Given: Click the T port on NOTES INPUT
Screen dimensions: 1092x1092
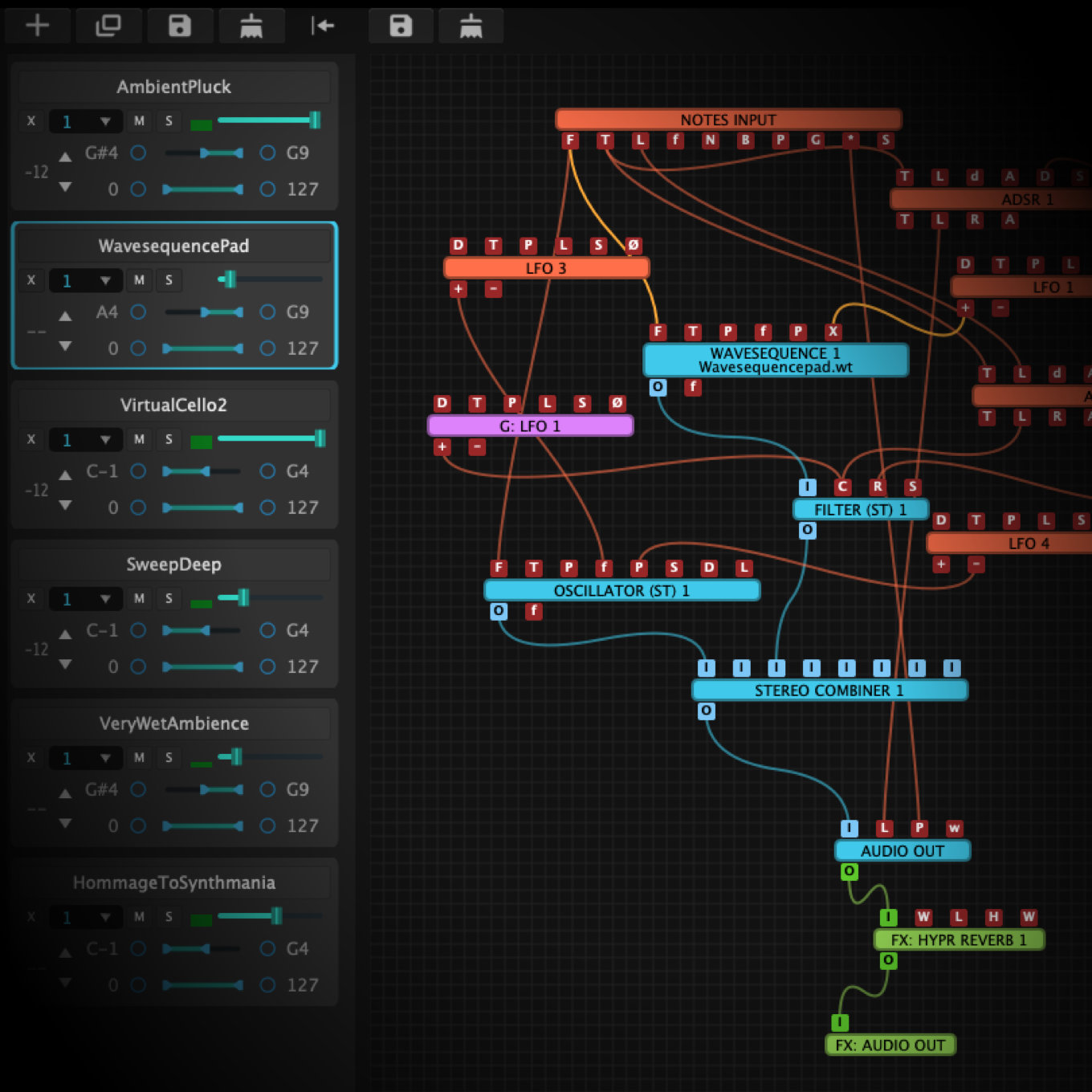Looking at the screenshot, I should 605,141.
